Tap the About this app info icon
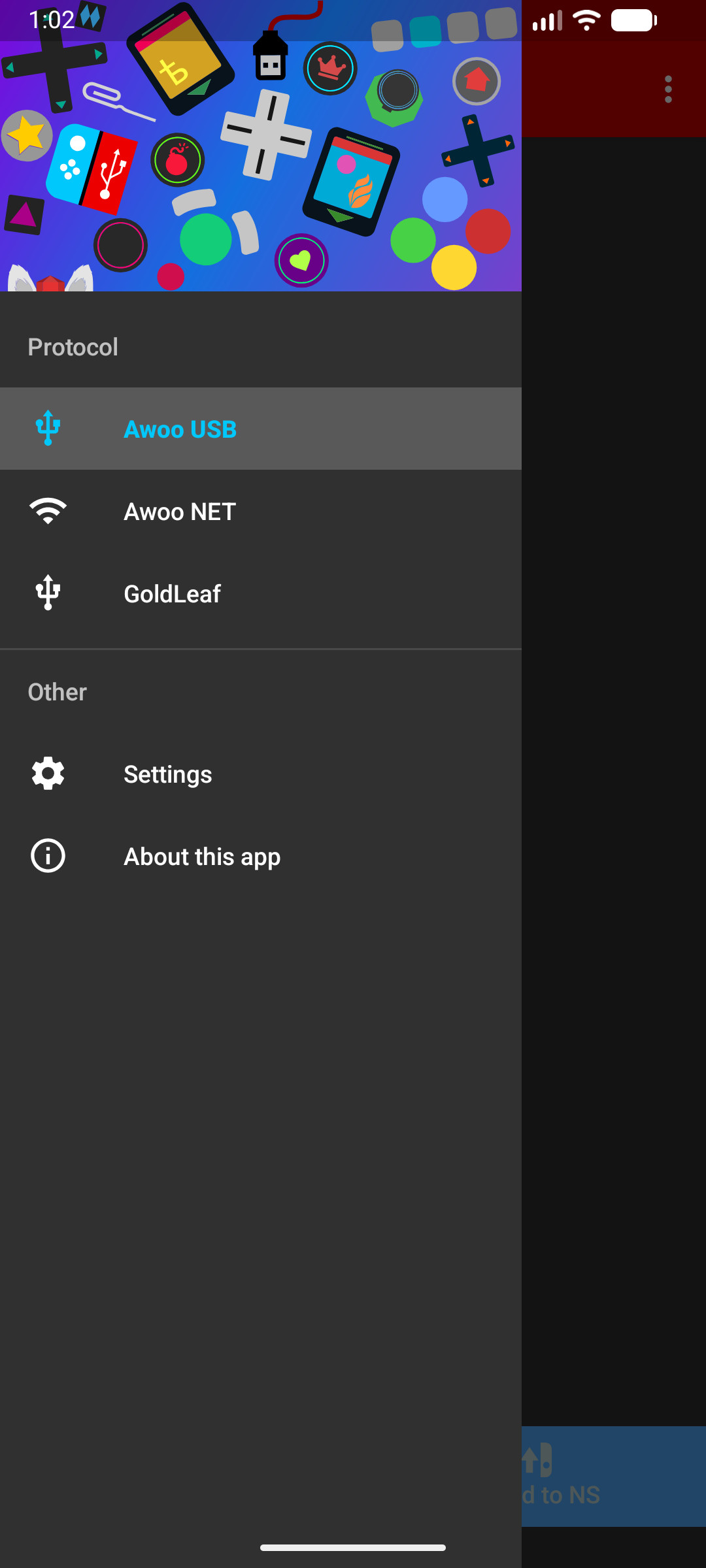The image size is (706, 1568). [x=48, y=856]
